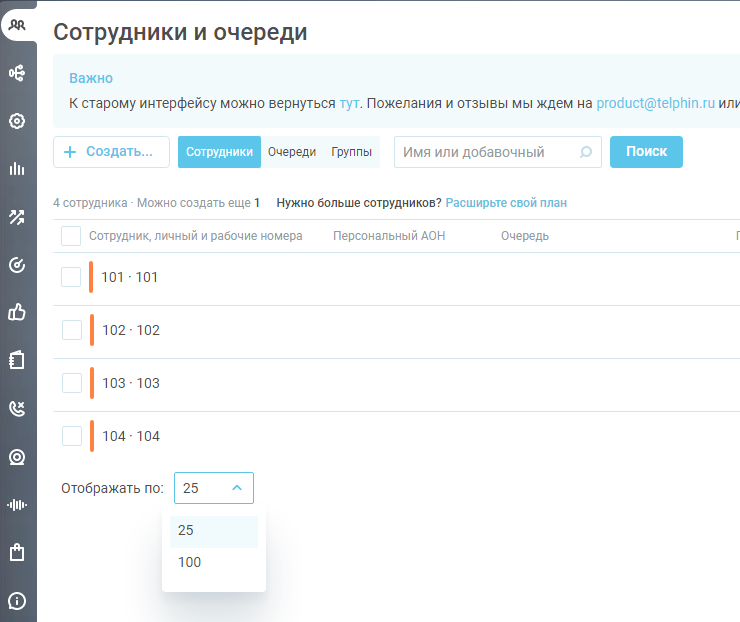Screen dimensions: 740x622
Task: Tick the checkbox for employee 103
Action: pyautogui.click(x=71, y=383)
